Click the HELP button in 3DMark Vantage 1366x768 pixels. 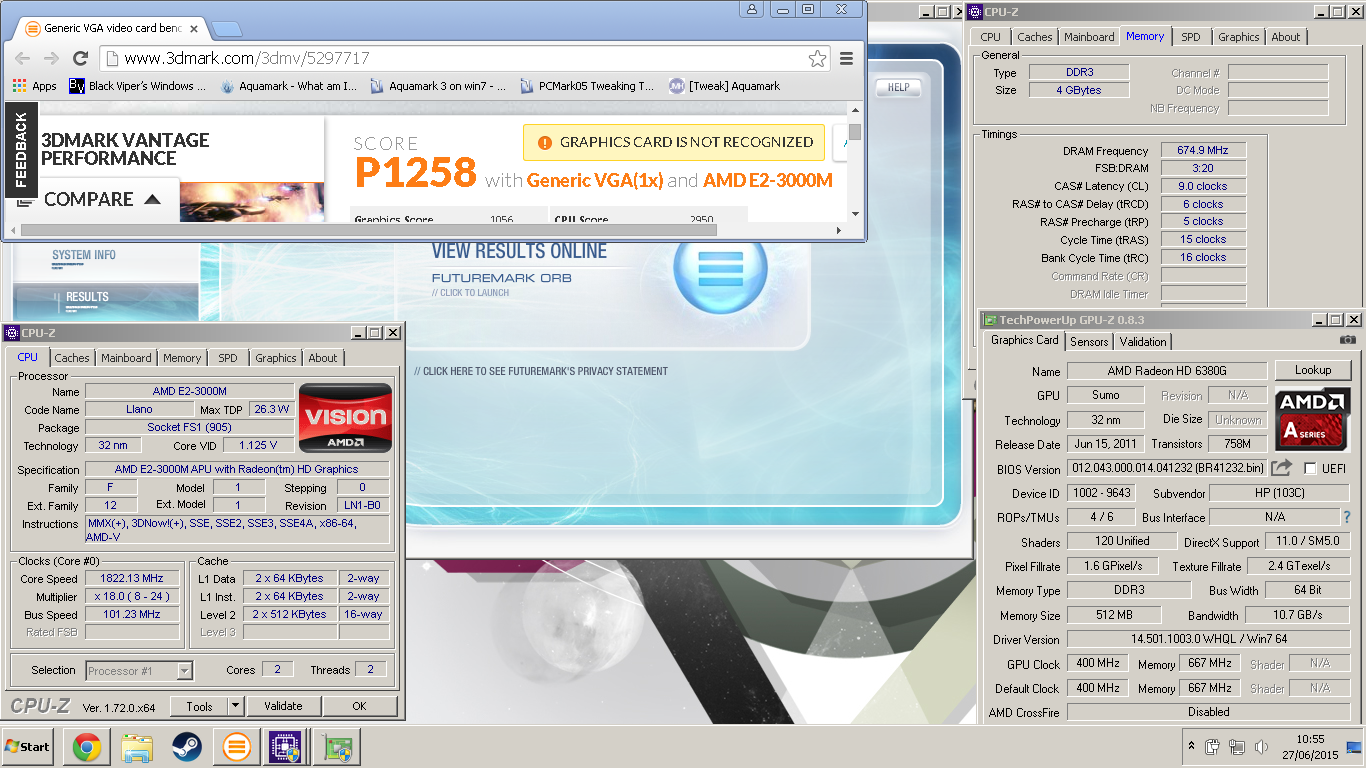click(x=898, y=87)
